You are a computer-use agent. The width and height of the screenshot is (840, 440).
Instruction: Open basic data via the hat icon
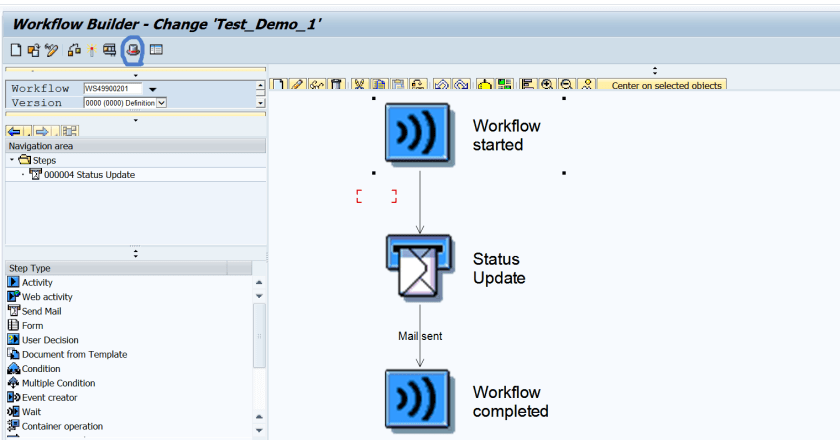[133, 50]
